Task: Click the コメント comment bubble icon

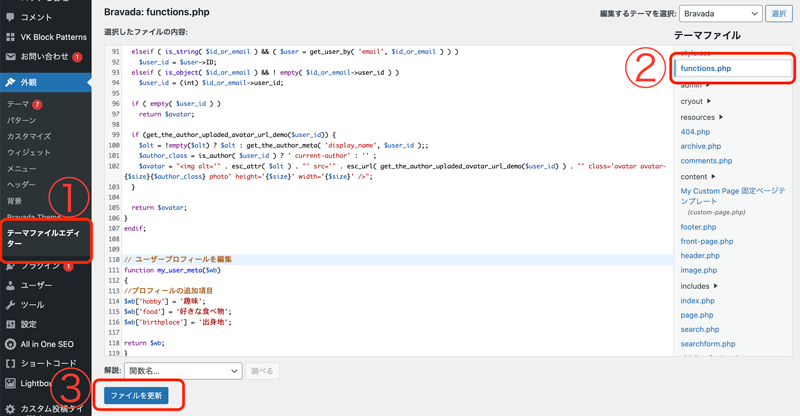Action: pyautogui.click(x=10, y=17)
